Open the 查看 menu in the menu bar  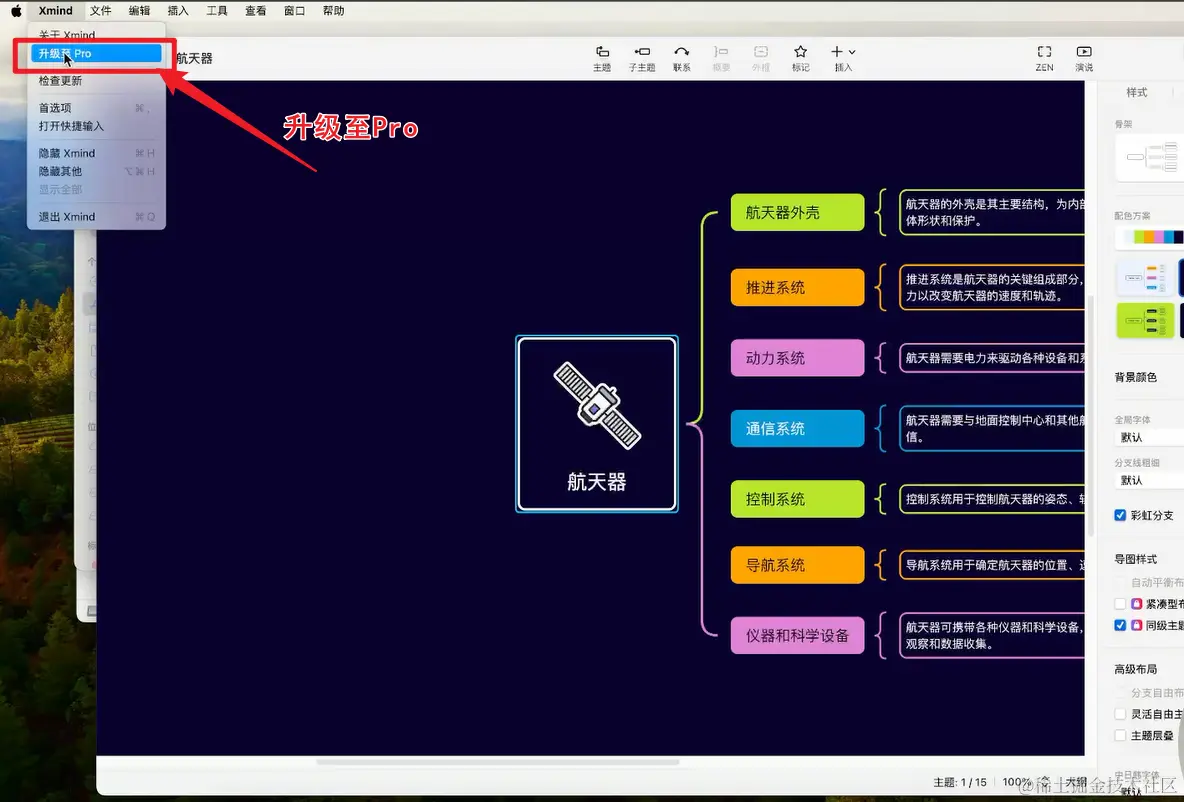click(x=255, y=11)
